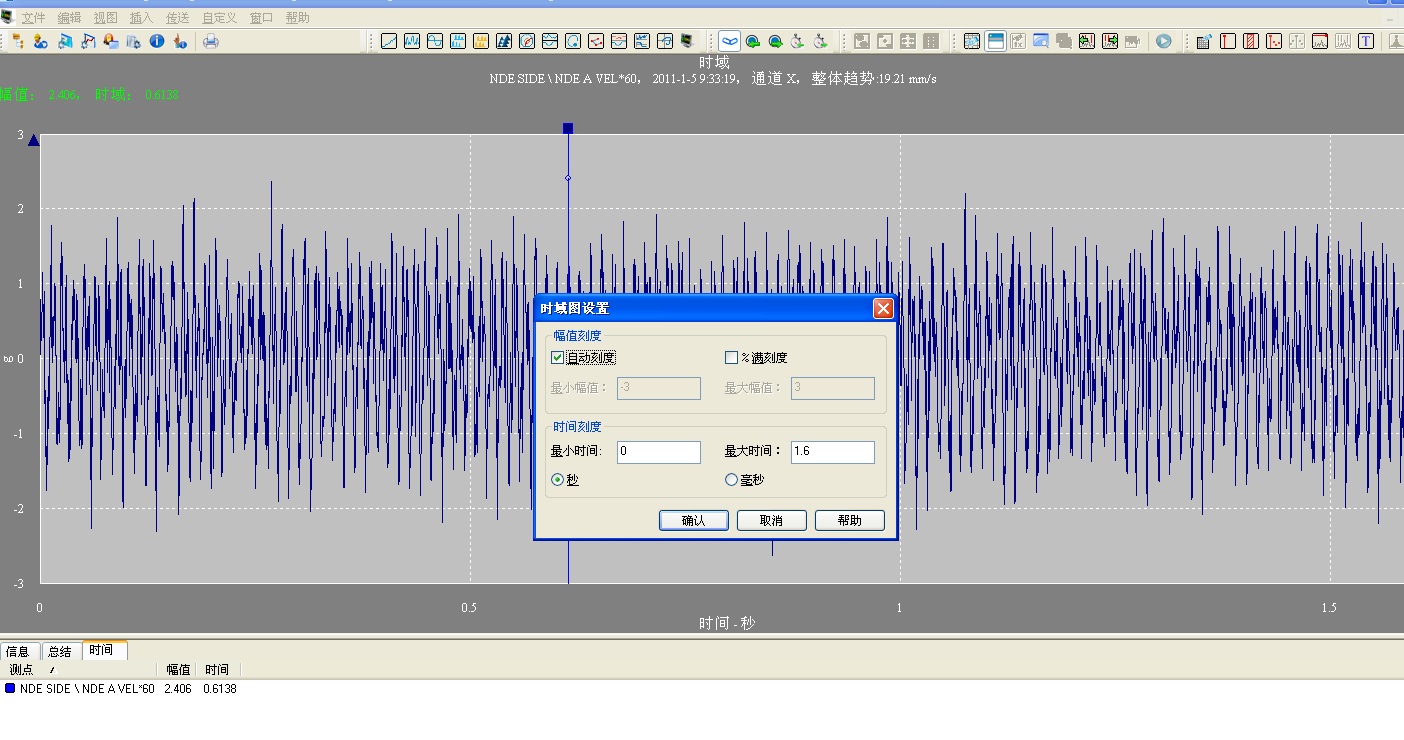Open the 视图 menu
The height and width of the screenshot is (740, 1404).
click(x=105, y=17)
